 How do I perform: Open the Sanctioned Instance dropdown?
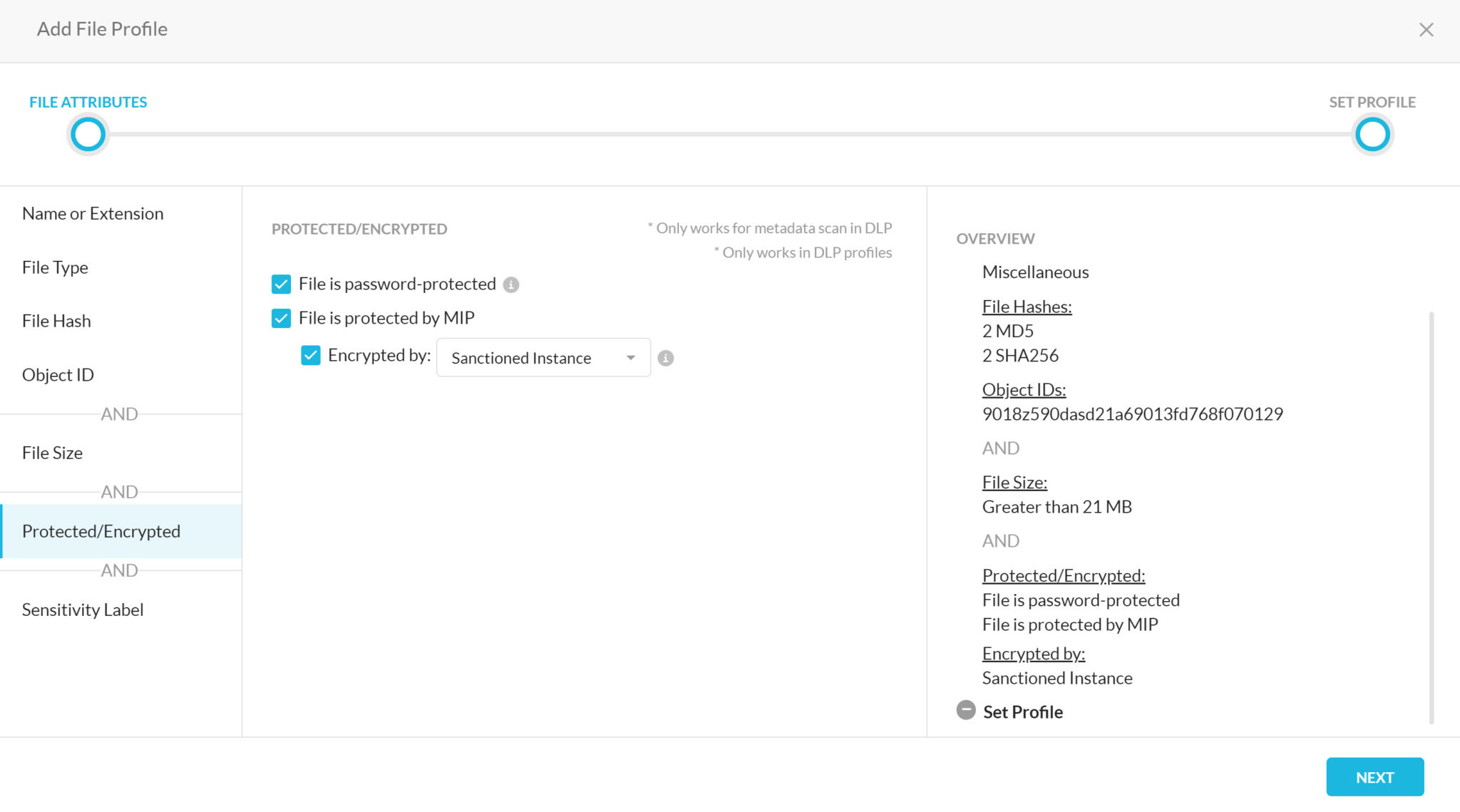point(543,357)
